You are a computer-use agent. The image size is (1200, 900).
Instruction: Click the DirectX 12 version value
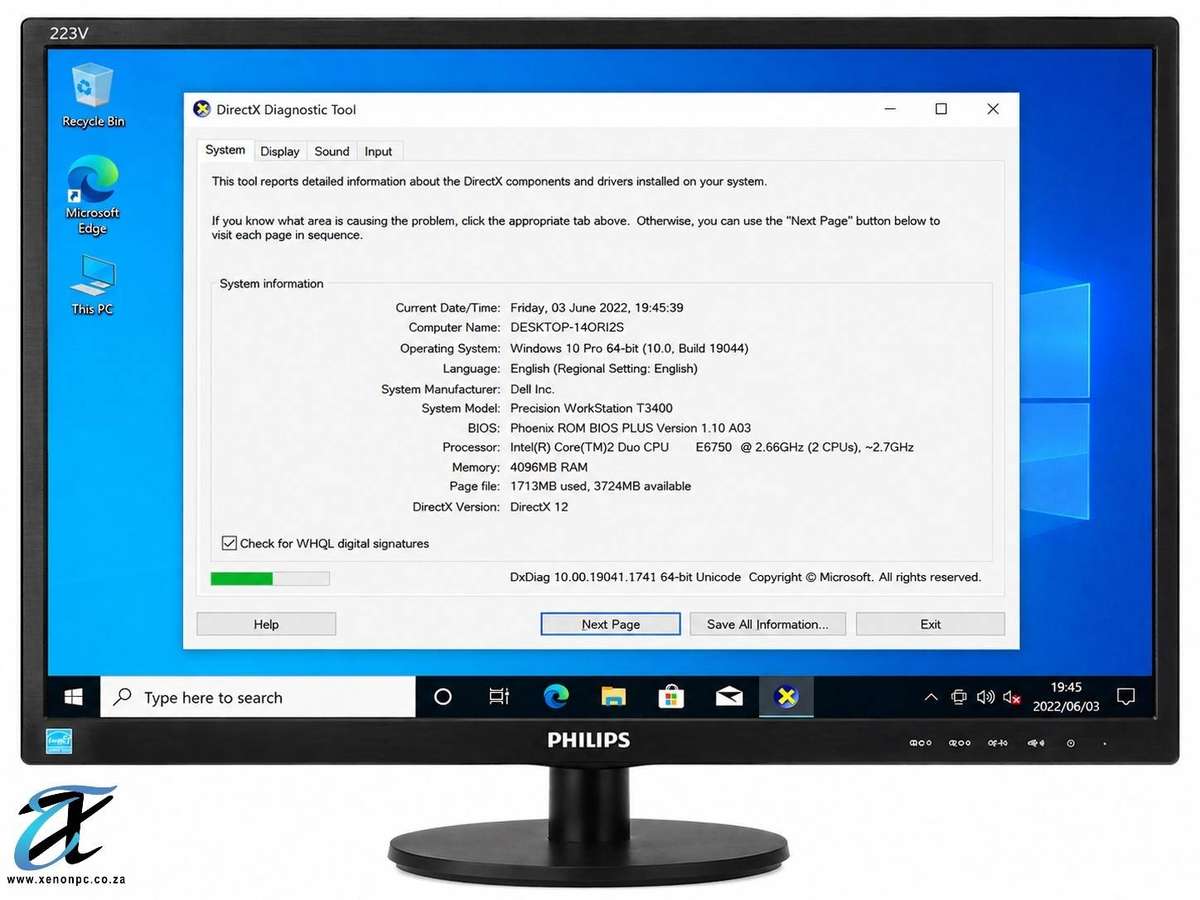click(539, 507)
